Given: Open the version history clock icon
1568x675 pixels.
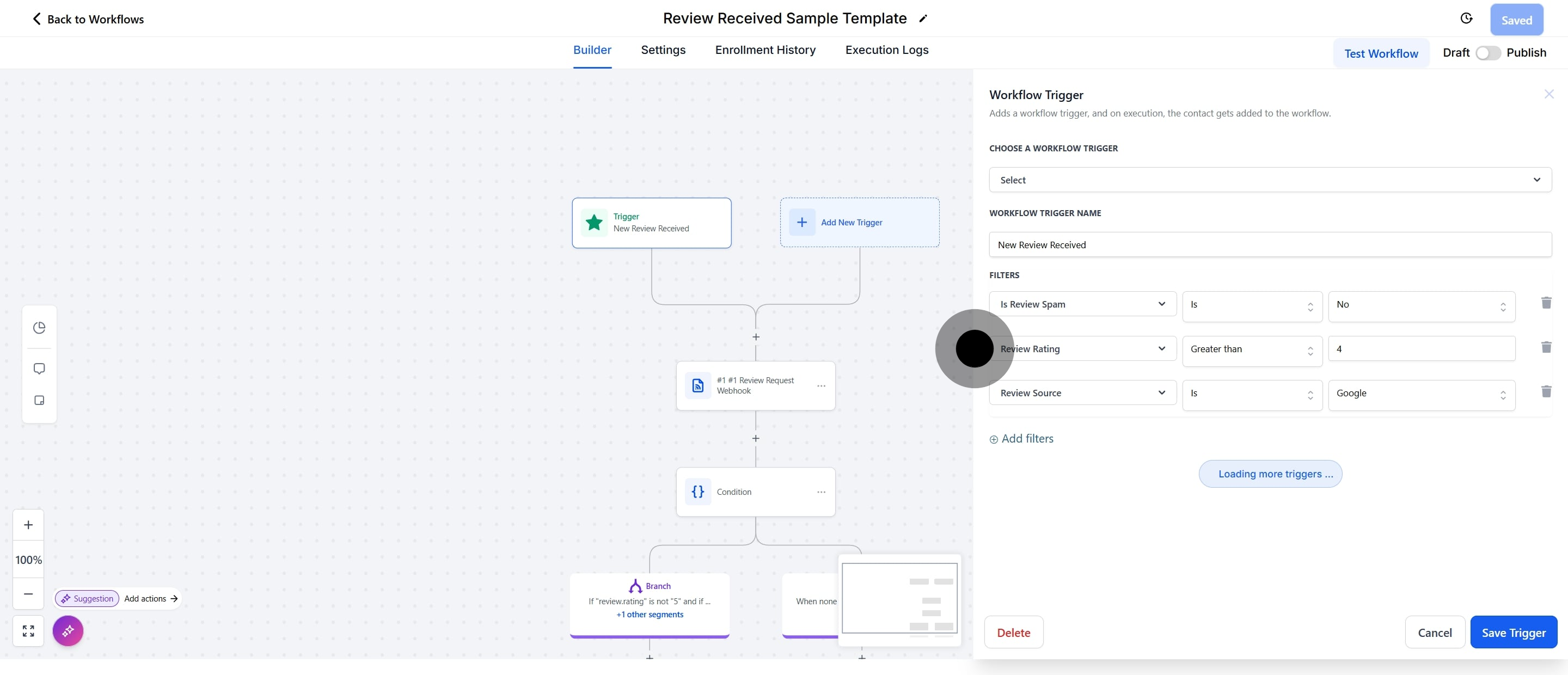Looking at the screenshot, I should (x=1466, y=19).
